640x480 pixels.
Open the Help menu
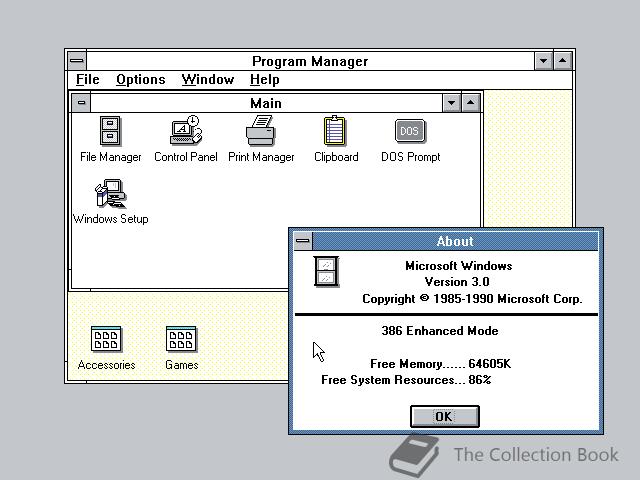point(264,80)
